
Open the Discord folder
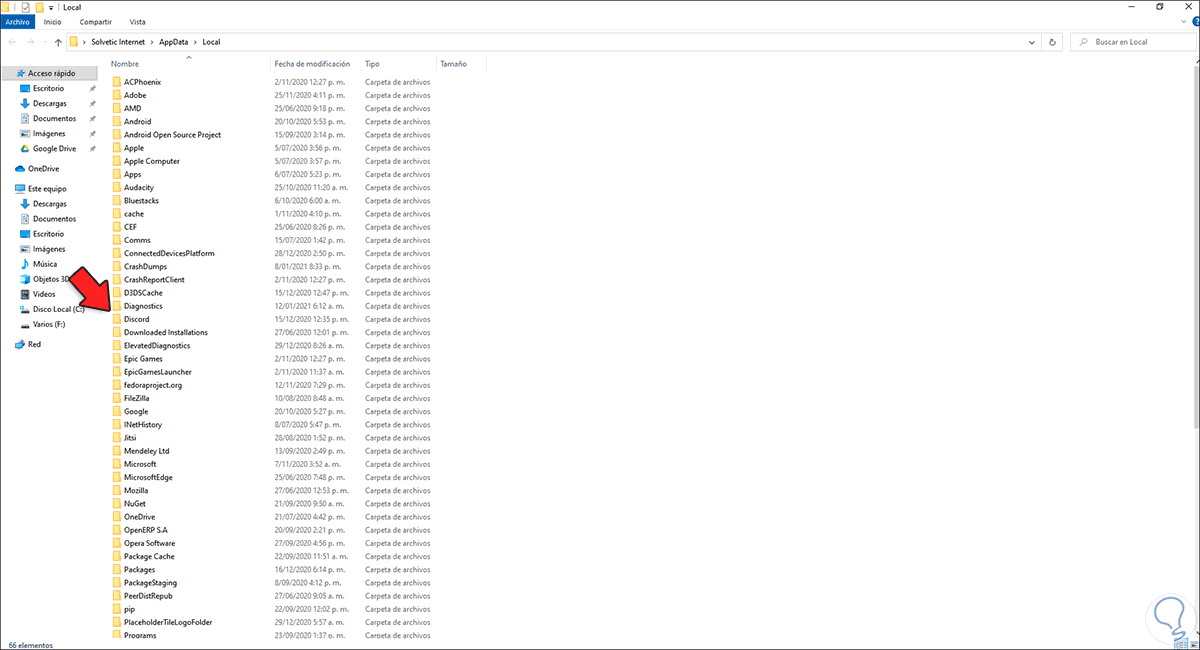coord(137,318)
